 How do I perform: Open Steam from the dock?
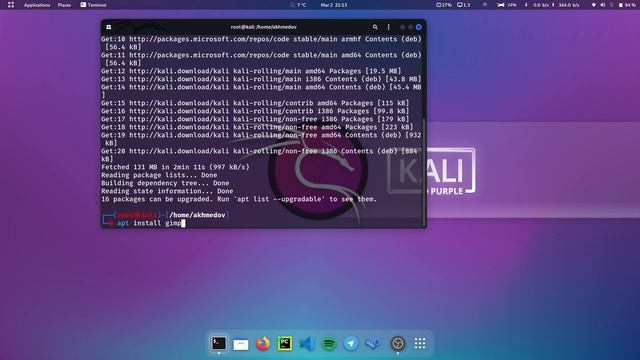pyautogui.click(x=373, y=344)
